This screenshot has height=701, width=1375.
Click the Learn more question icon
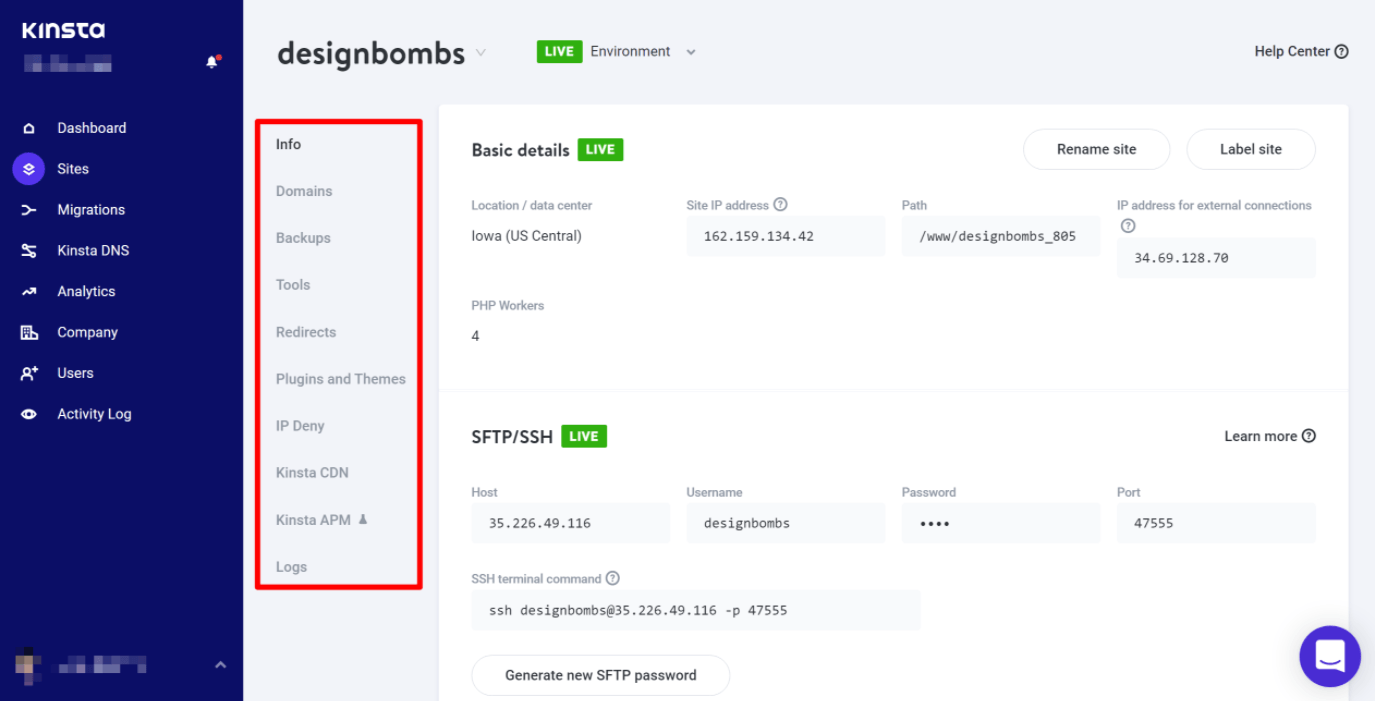coord(1309,436)
